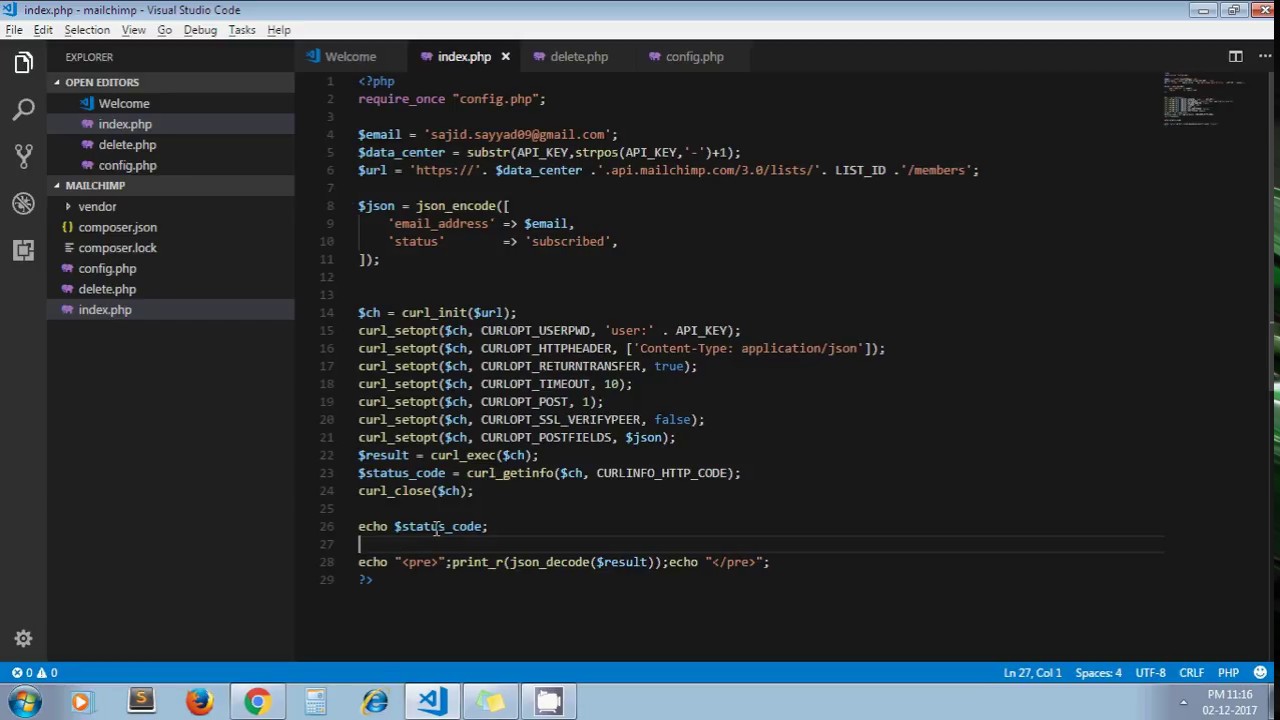
Task: Open the Help menu
Action: (279, 30)
